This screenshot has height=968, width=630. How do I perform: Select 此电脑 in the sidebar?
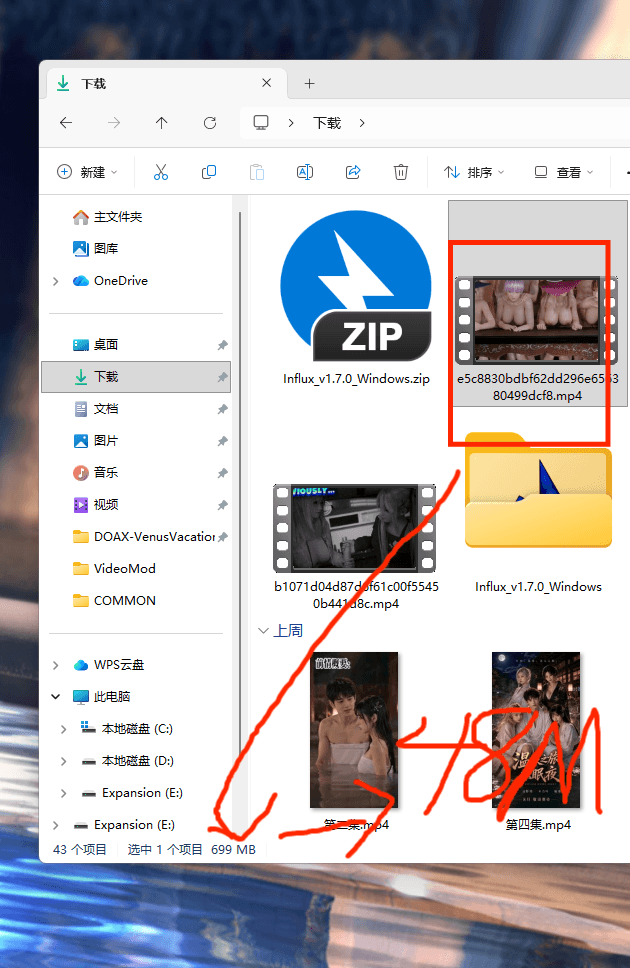pyautogui.click(x=112, y=696)
